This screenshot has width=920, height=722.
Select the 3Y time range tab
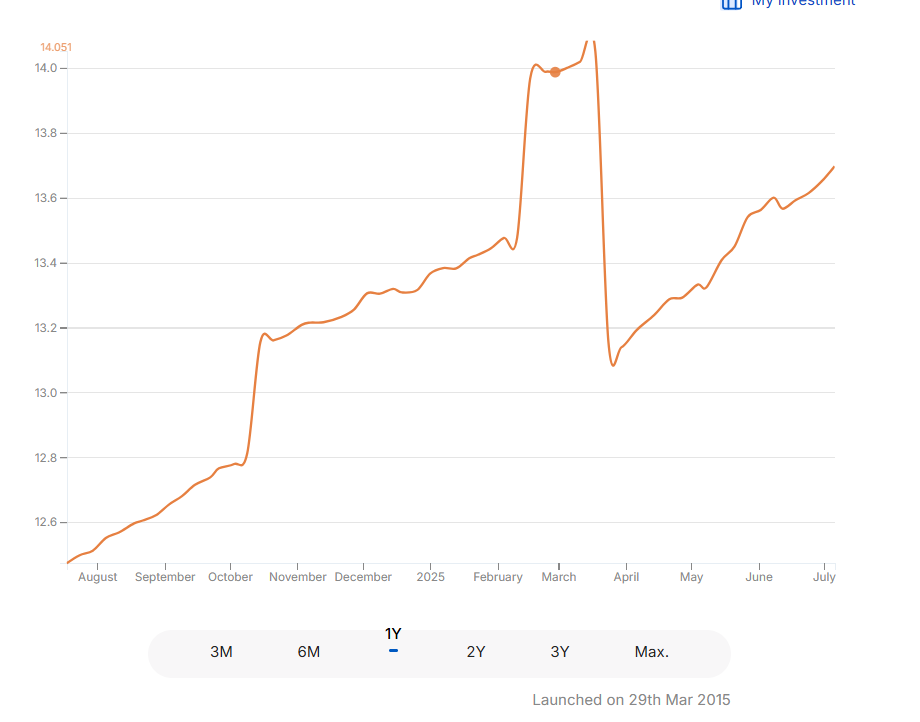[x=560, y=652]
